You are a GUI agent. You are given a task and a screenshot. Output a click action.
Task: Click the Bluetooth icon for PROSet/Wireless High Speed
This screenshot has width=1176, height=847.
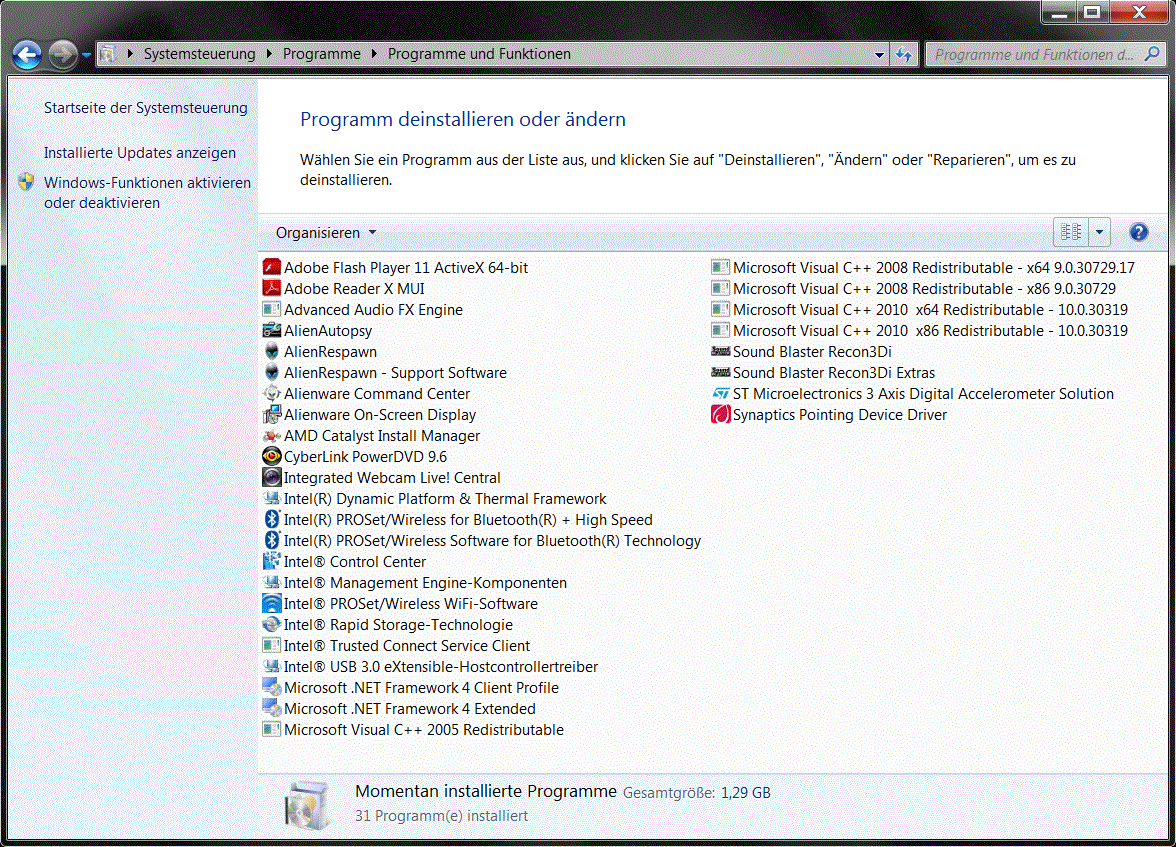272,519
